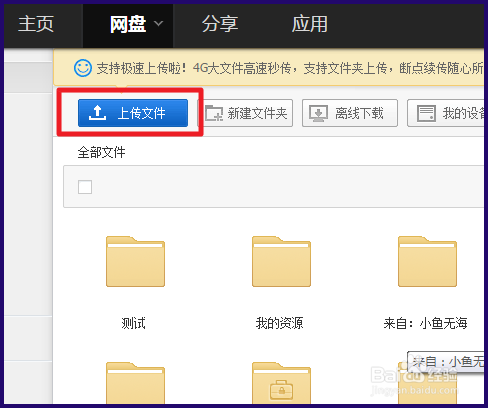
Task: Switch to the 主页 tab
Action: (36, 24)
